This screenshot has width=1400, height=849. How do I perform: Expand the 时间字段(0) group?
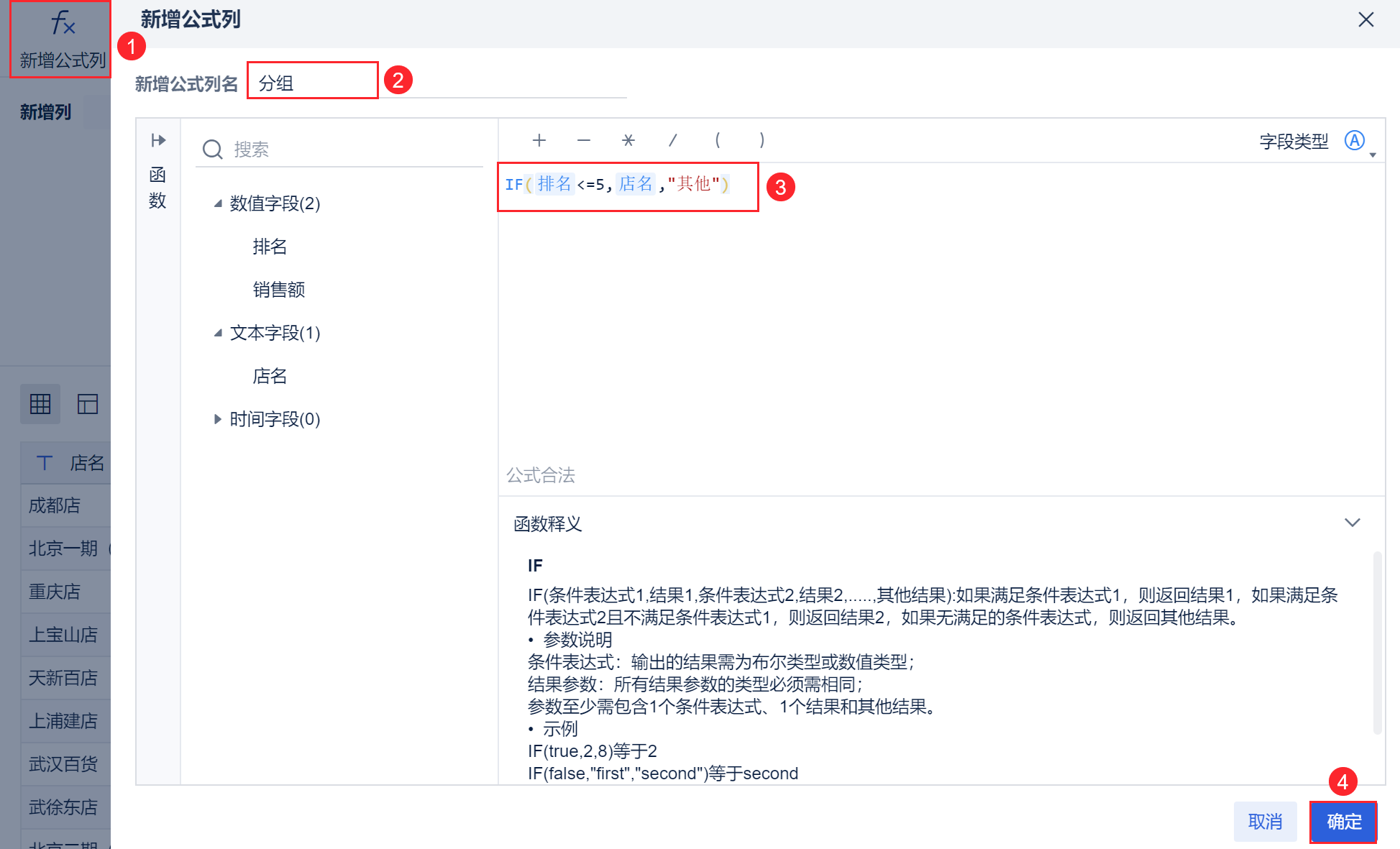click(x=218, y=419)
